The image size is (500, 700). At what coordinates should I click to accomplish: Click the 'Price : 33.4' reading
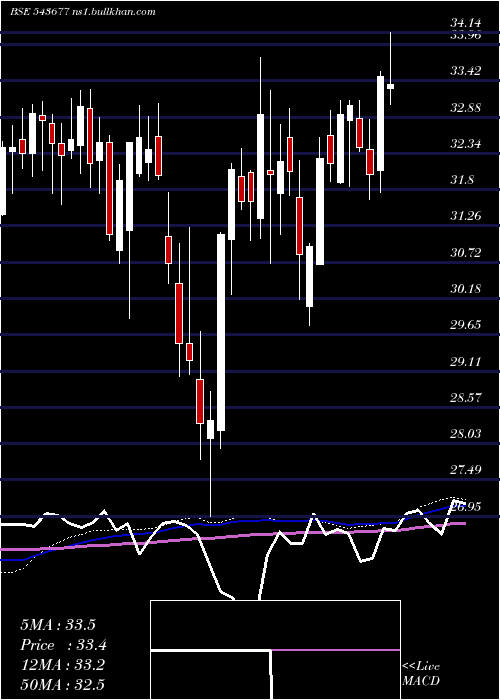63,645
